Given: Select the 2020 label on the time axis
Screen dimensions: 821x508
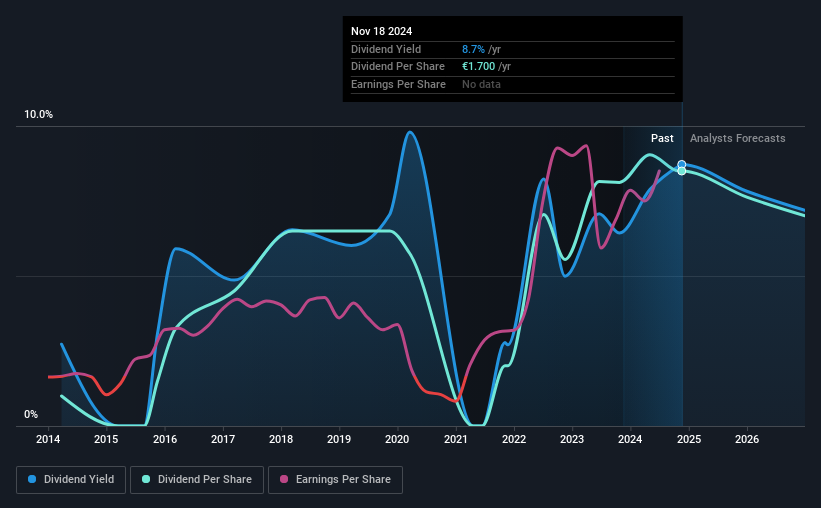Looking at the screenshot, I should click(397, 439).
